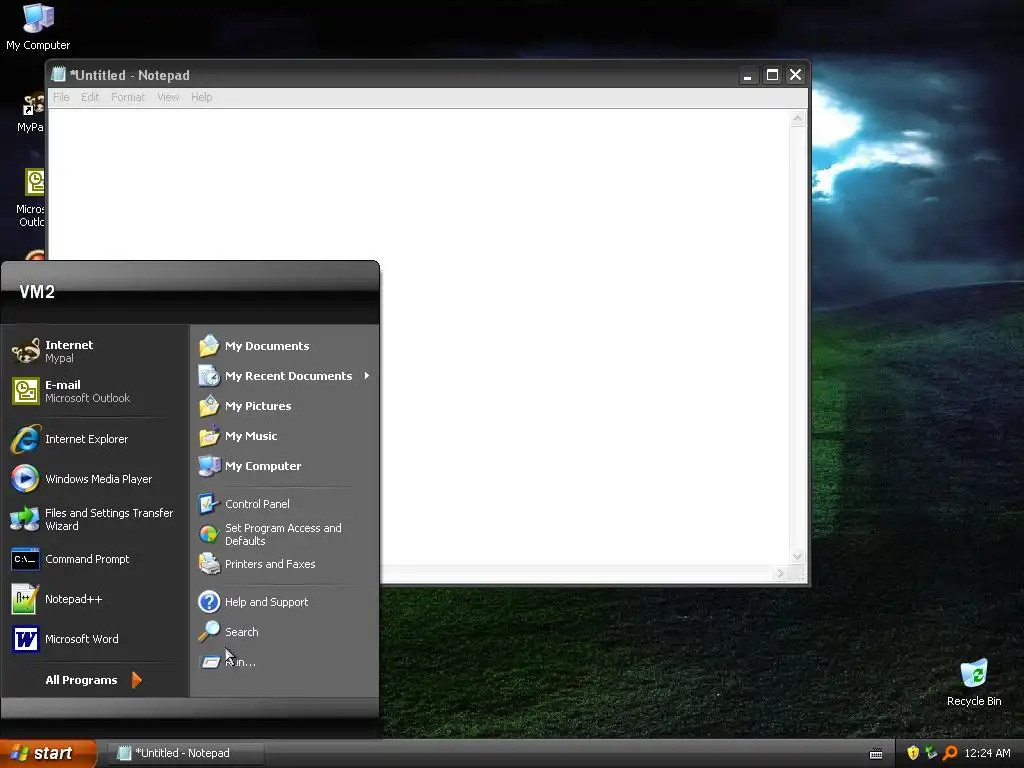The width and height of the screenshot is (1024, 768).
Task: Click the VM2 user name header
Action: [37, 292]
